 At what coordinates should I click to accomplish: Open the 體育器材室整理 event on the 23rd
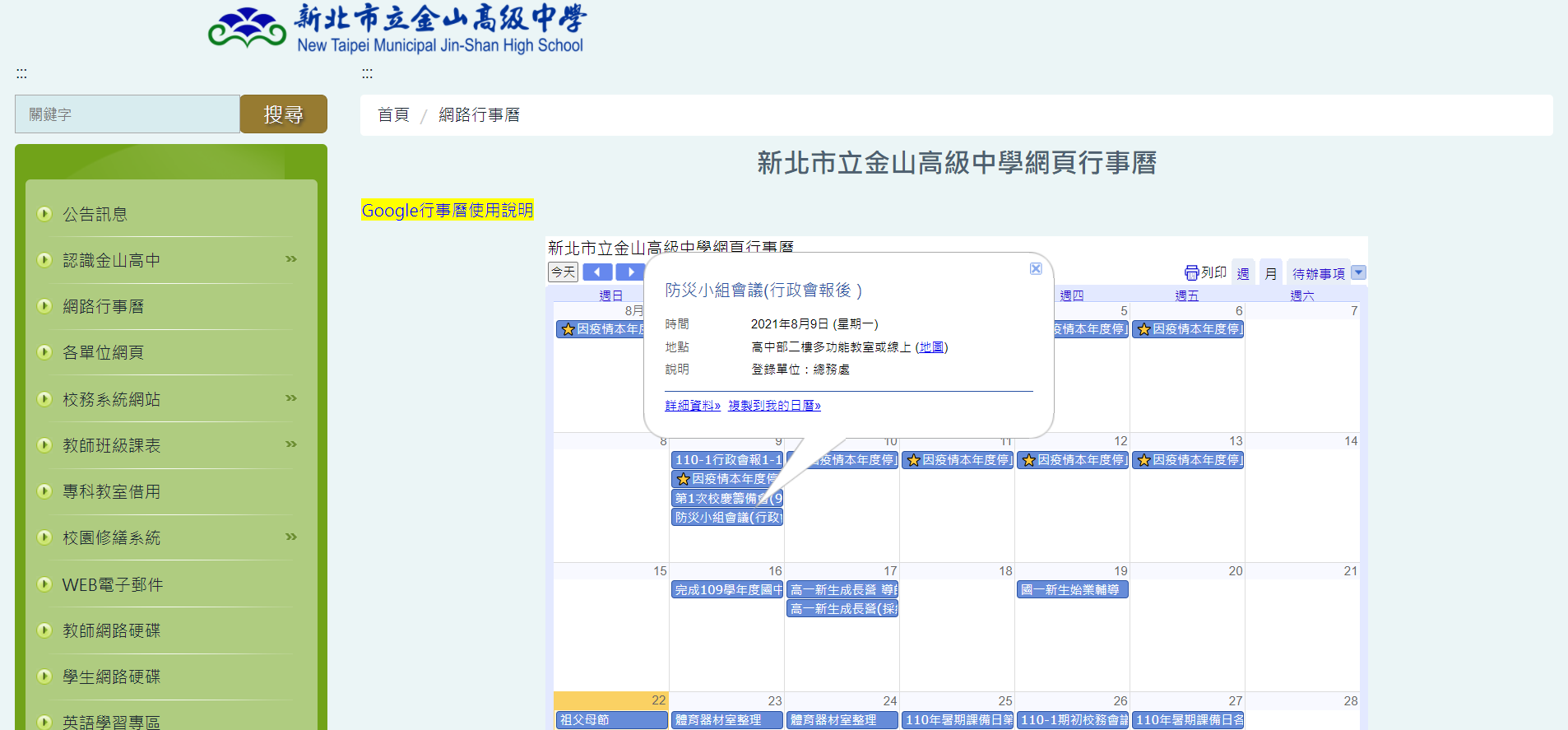click(x=727, y=719)
